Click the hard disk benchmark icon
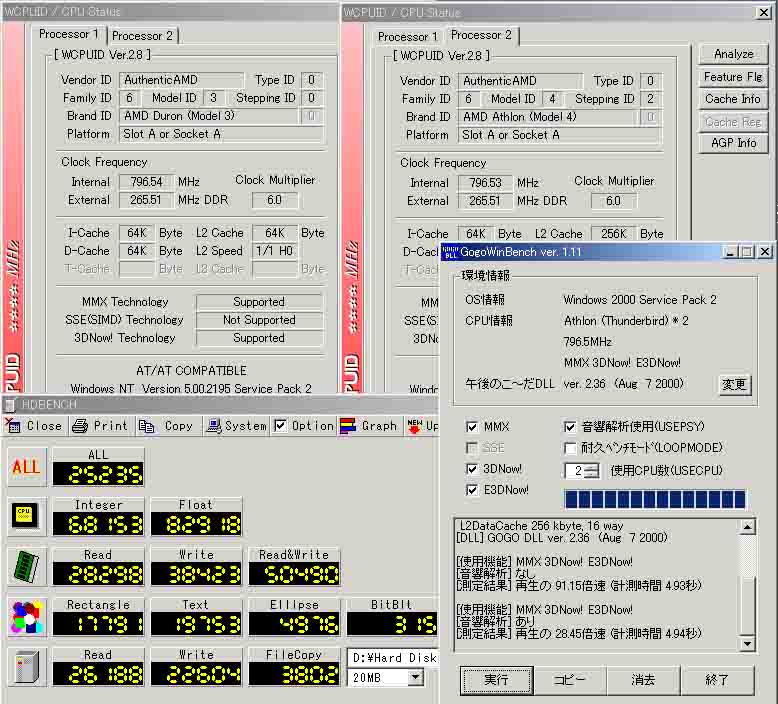 click(x=27, y=667)
